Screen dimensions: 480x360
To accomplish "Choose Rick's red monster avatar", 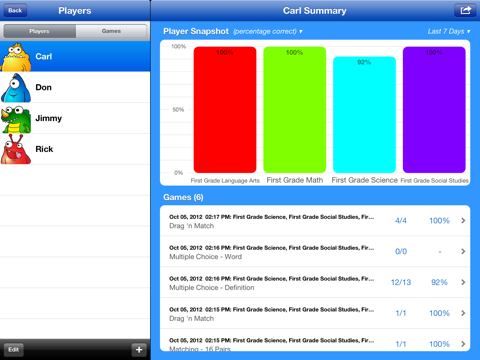I will point(16,149).
